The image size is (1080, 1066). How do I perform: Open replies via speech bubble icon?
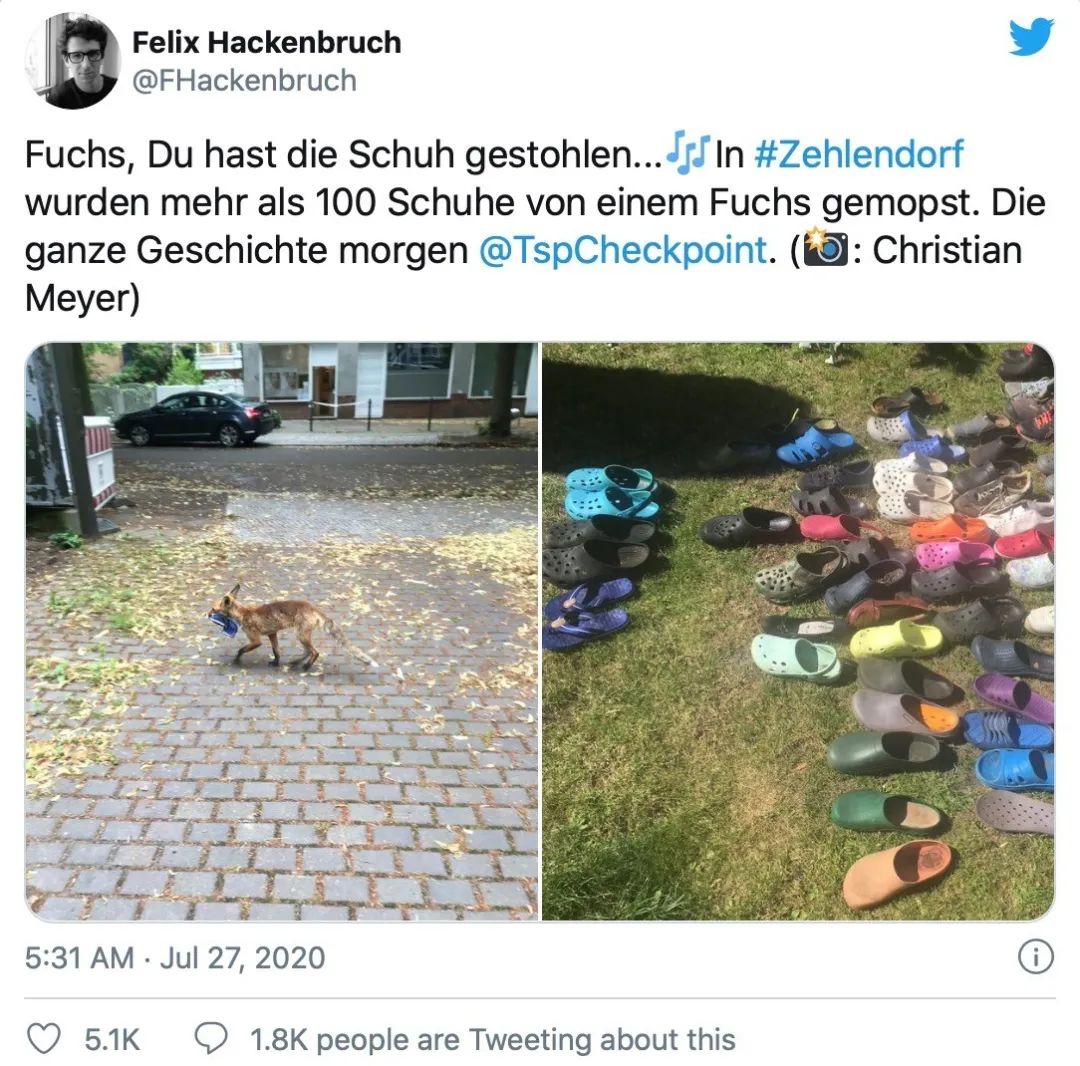[211, 1038]
